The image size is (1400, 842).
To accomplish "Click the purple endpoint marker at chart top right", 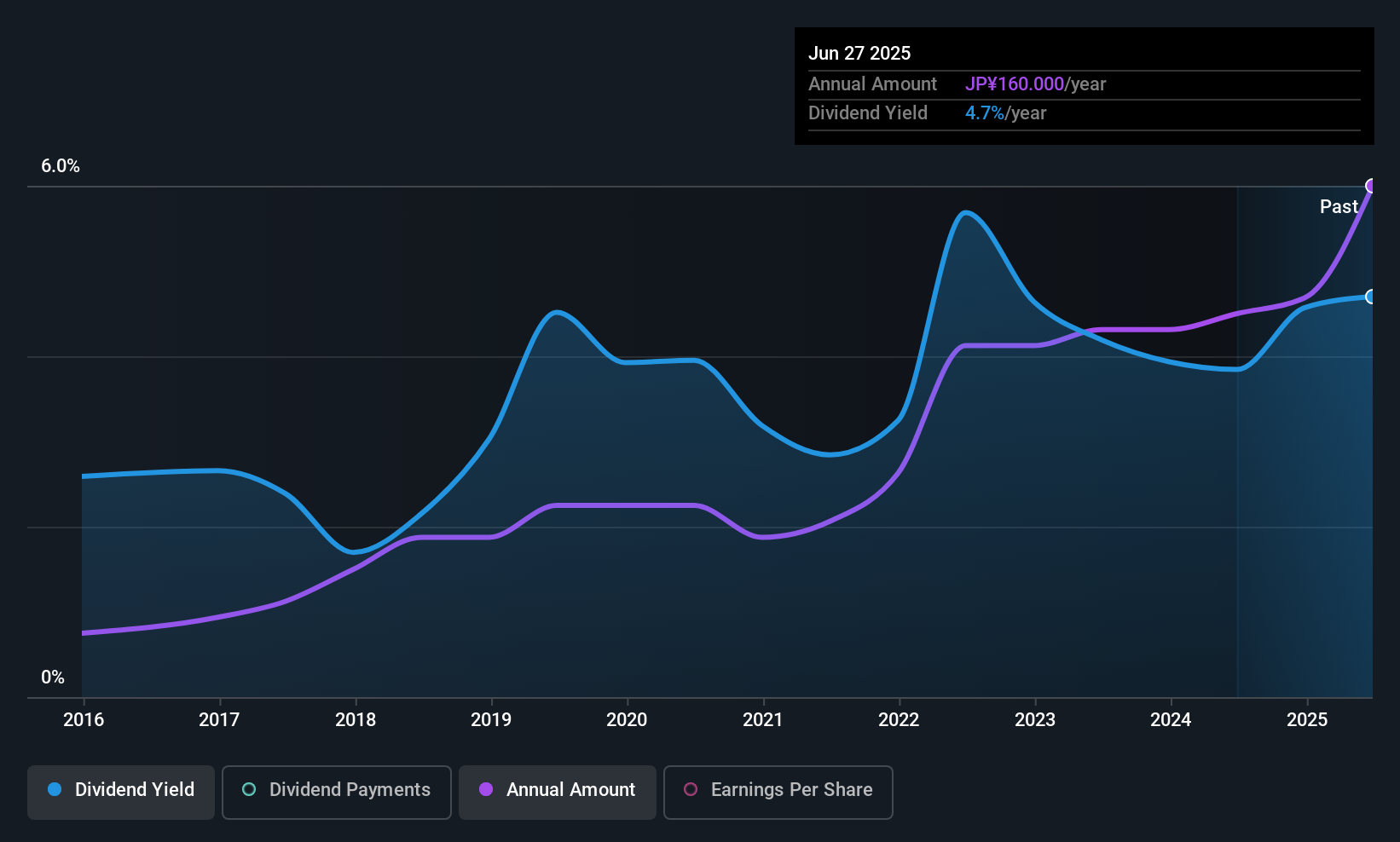I will 1371,185.
